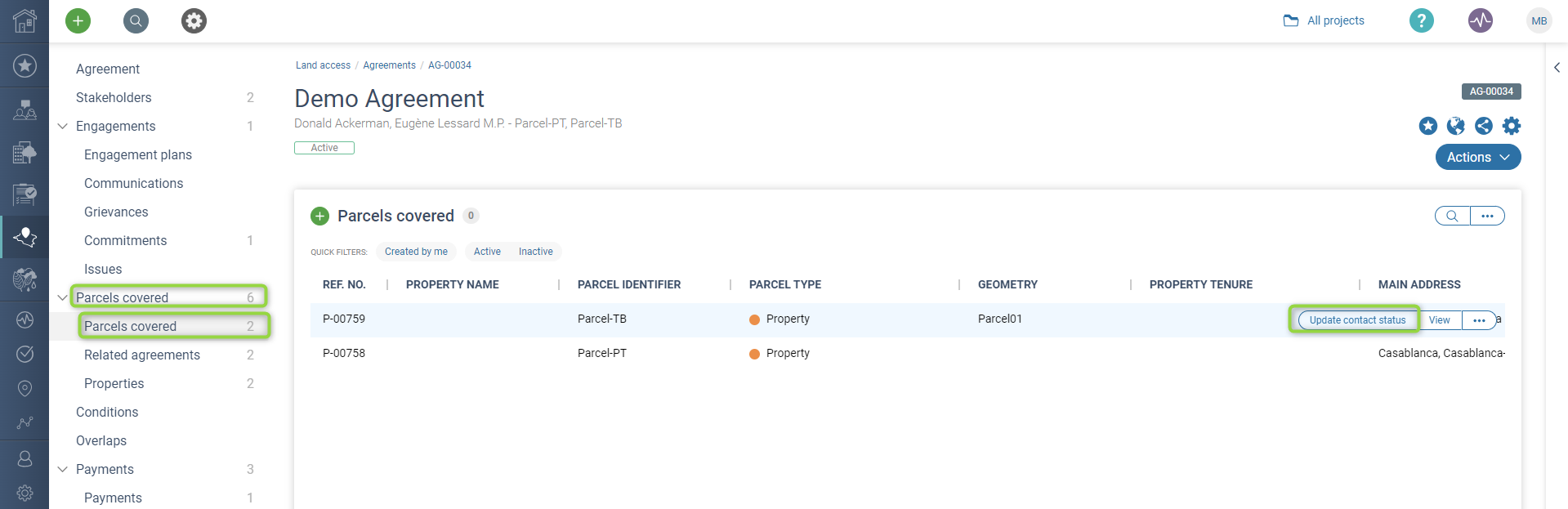Click the green plus create button in top bar
This screenshot has height=509, width=1568.
pyautogui.click(x=78, y=20)
